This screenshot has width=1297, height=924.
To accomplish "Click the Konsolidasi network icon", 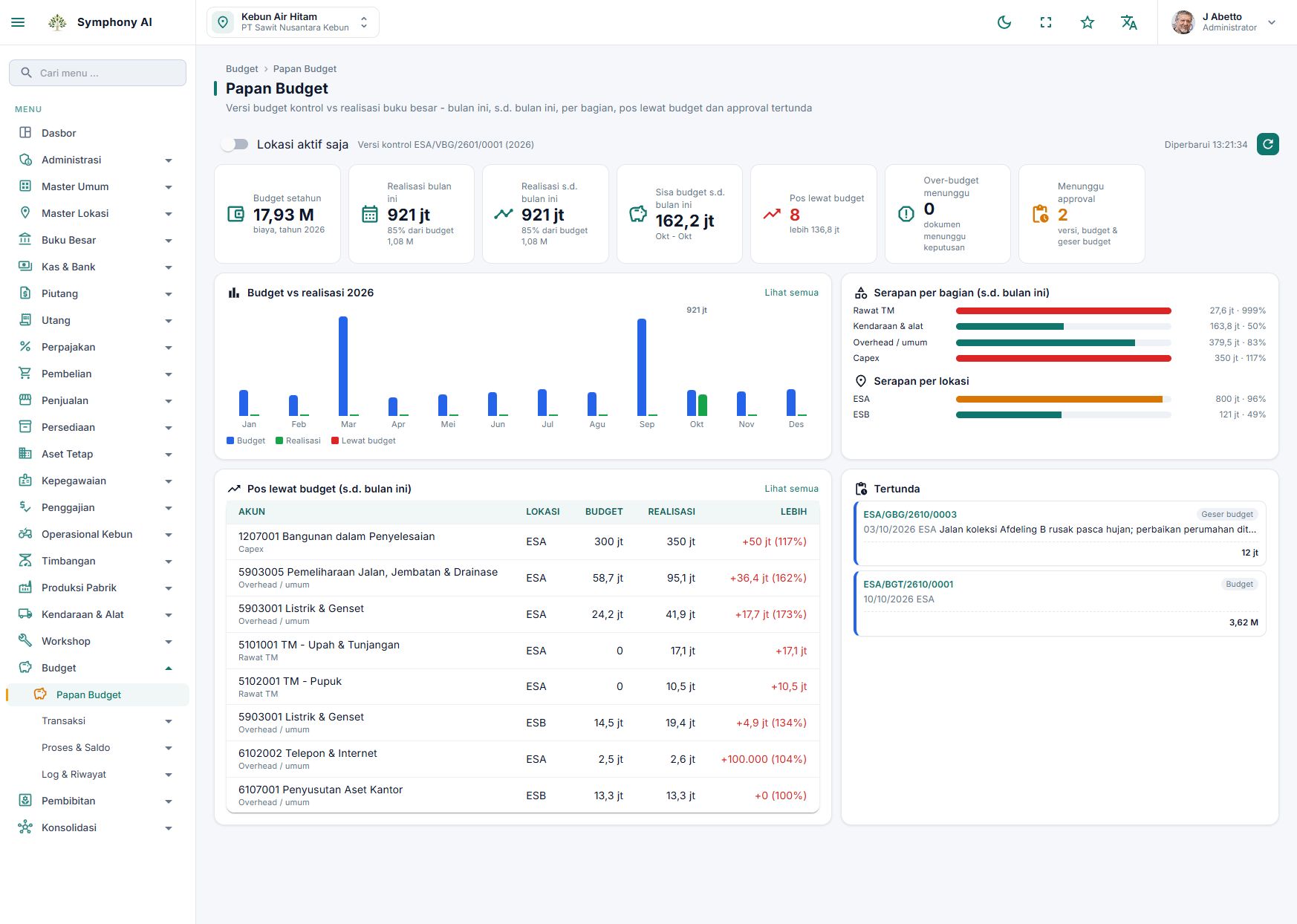I will coord(25,827).
